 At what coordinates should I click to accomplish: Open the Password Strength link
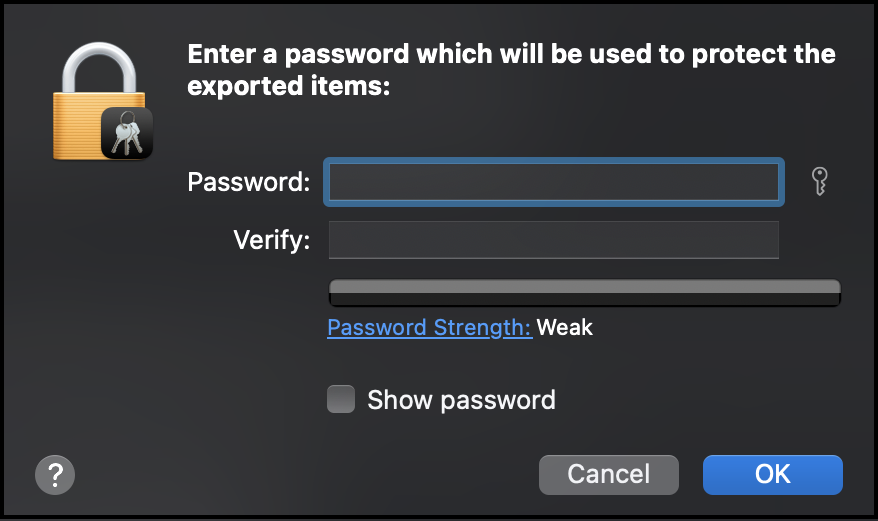pos(429,327)
